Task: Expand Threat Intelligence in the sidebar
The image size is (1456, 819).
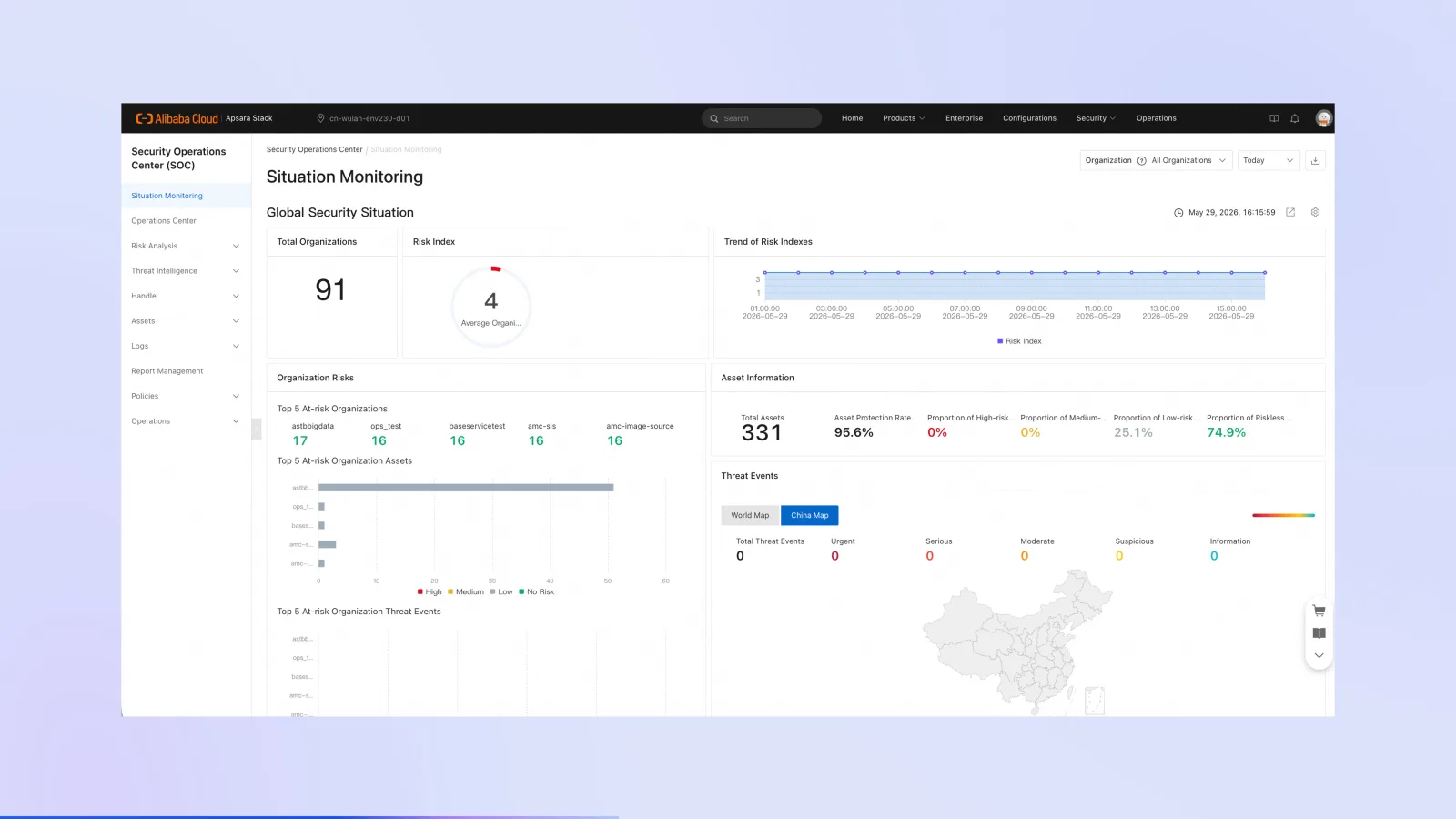Action: [186, 271]
